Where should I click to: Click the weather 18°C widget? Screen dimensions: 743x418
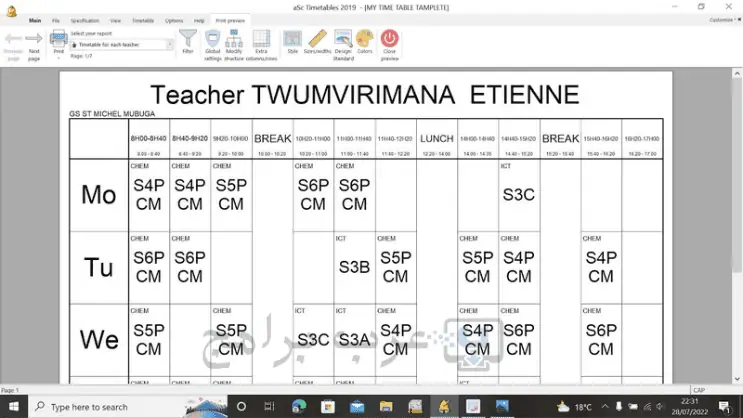pyautogui.click(x=574, y=406)
